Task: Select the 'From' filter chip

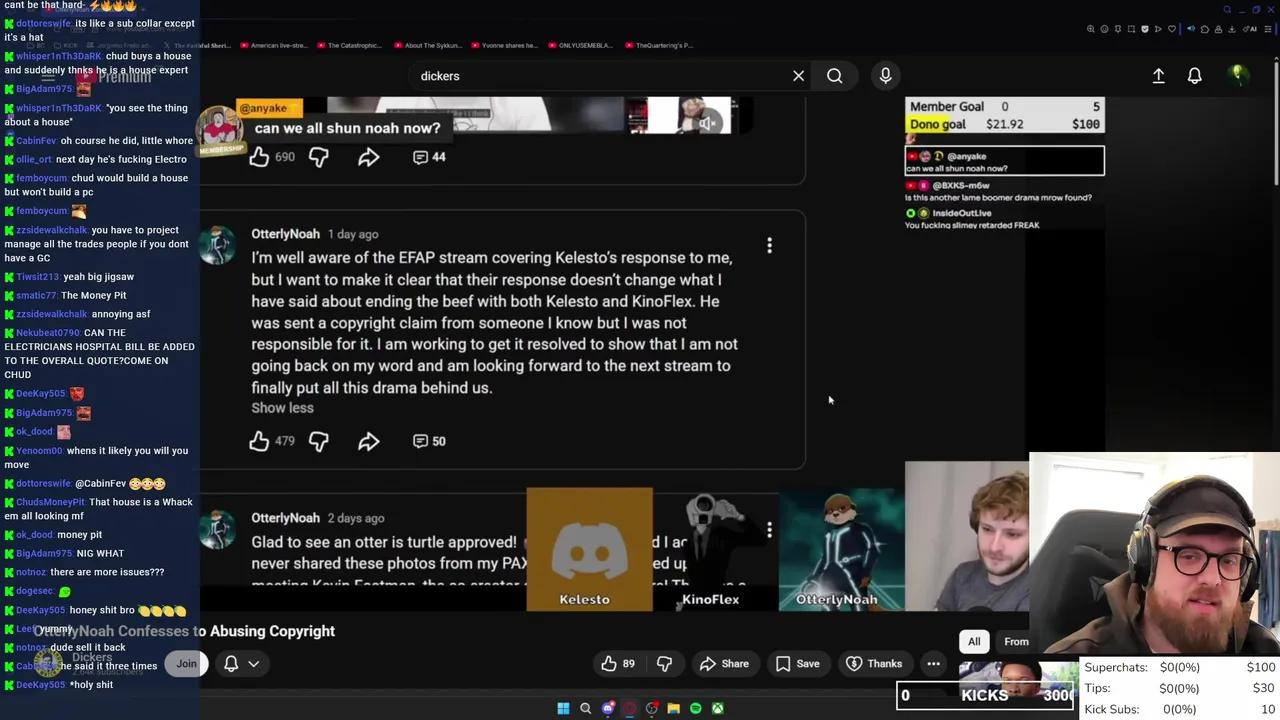Action: coord(1015,642)
